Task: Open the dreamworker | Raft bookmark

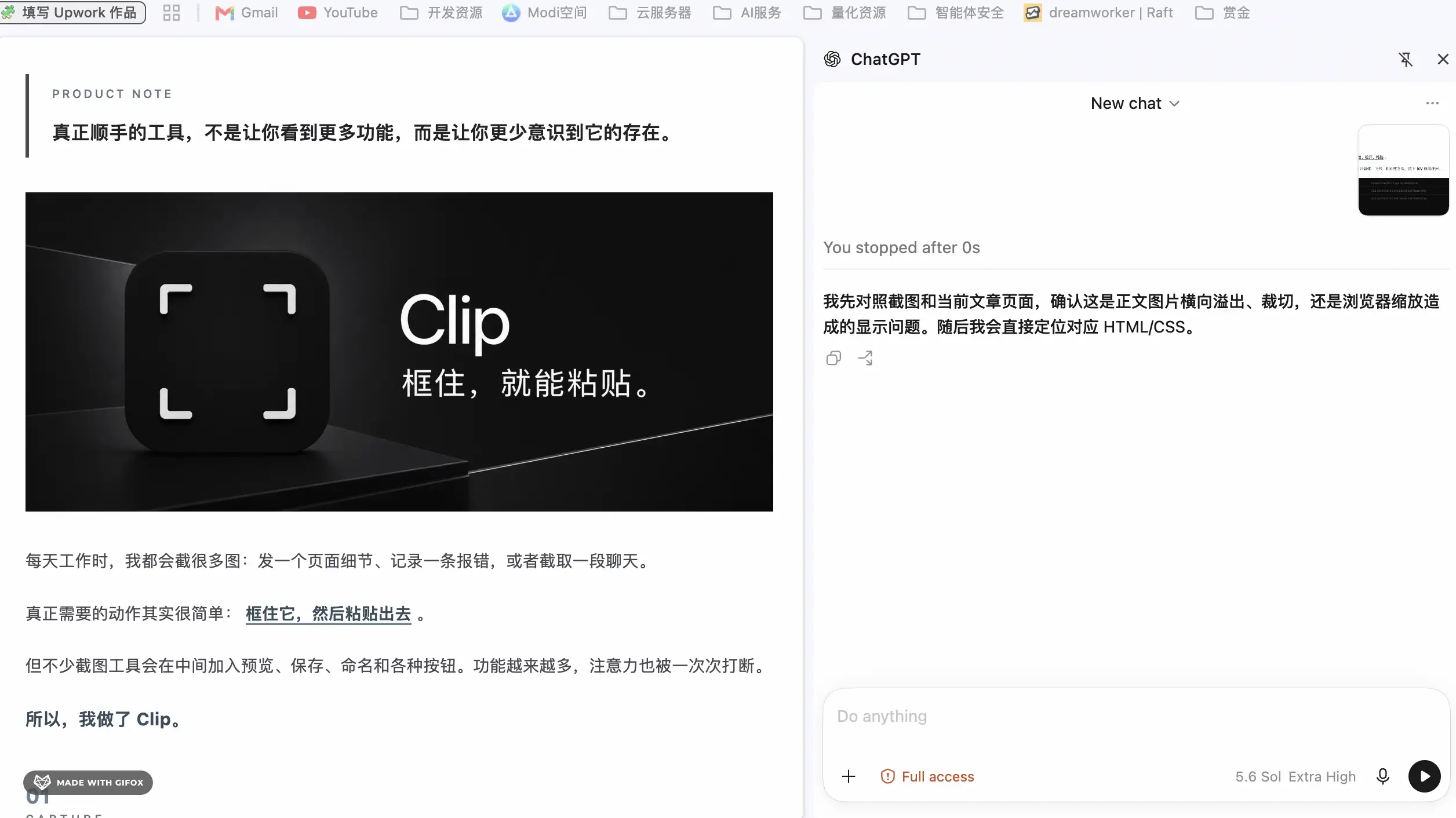Action: tap(1098, 13)
